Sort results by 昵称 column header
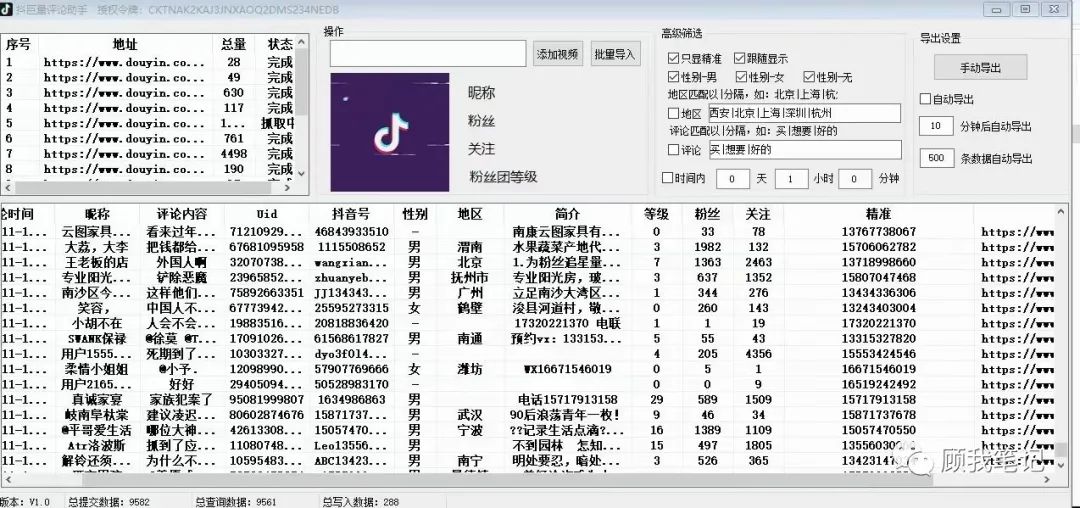The image size is (1080, 508). point(97,214)
